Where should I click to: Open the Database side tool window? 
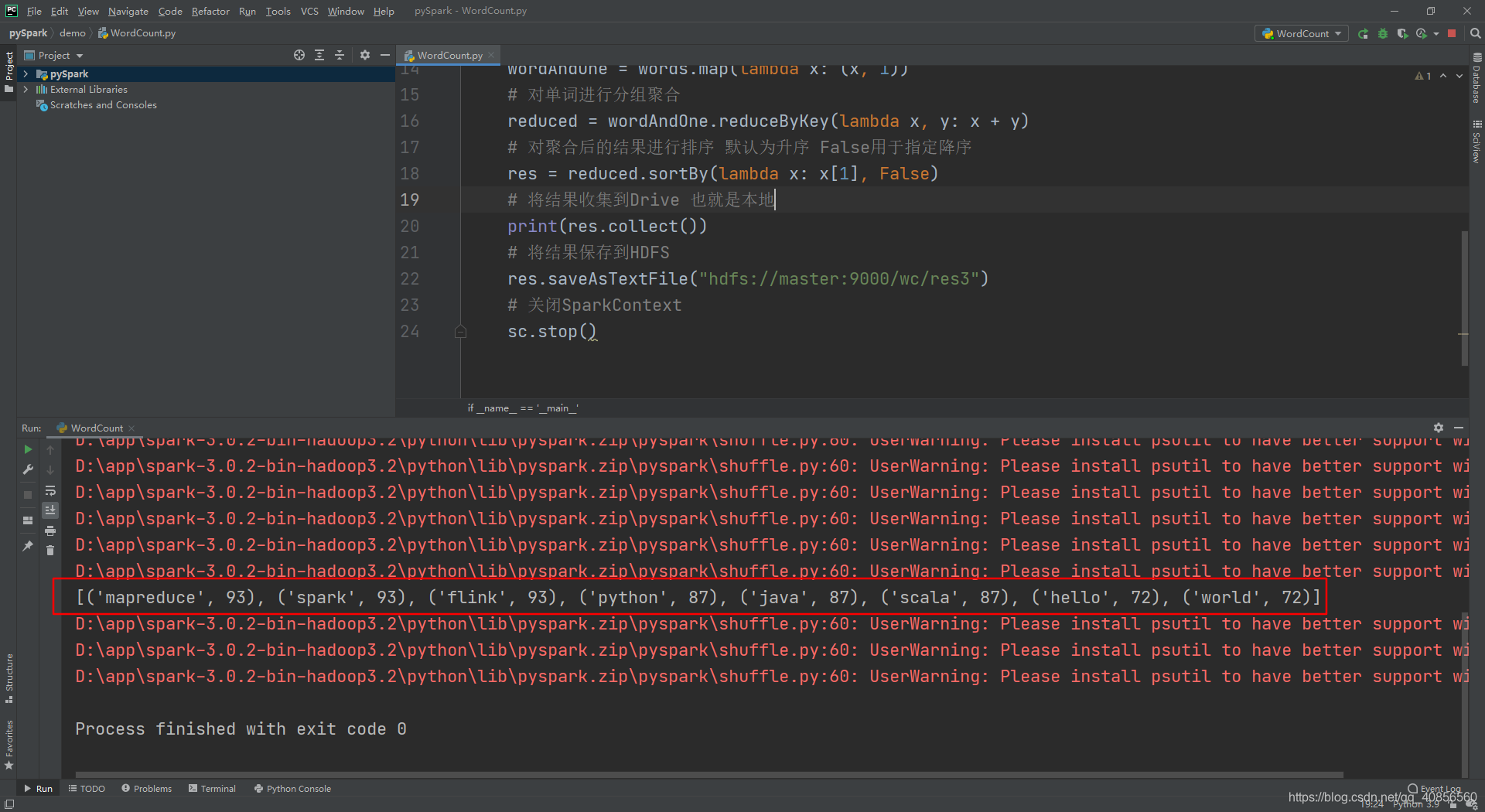1476,78
